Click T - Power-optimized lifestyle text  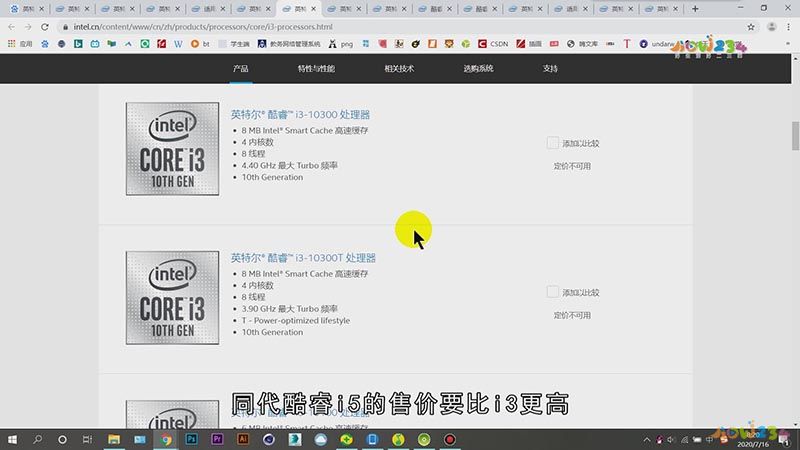point(295,320)
